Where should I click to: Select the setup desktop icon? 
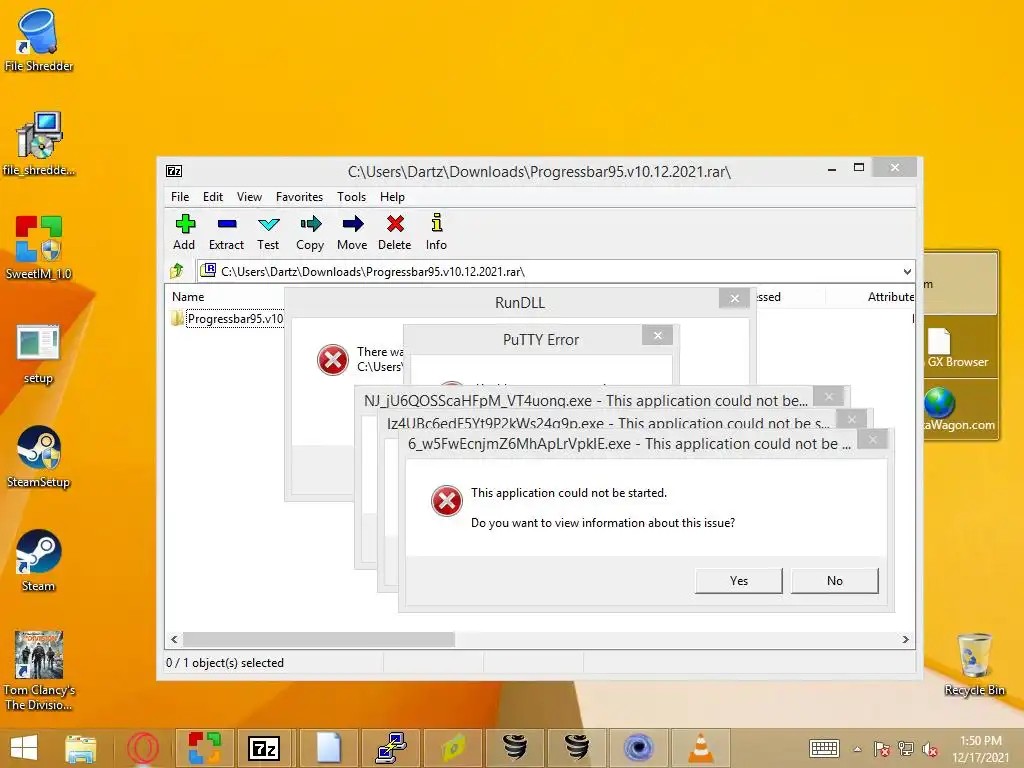(39, 354)
